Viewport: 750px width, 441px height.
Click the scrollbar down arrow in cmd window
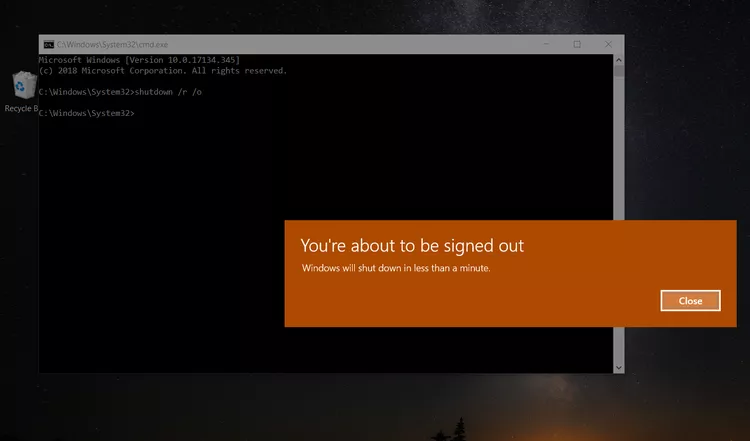(x=618, y=367)
